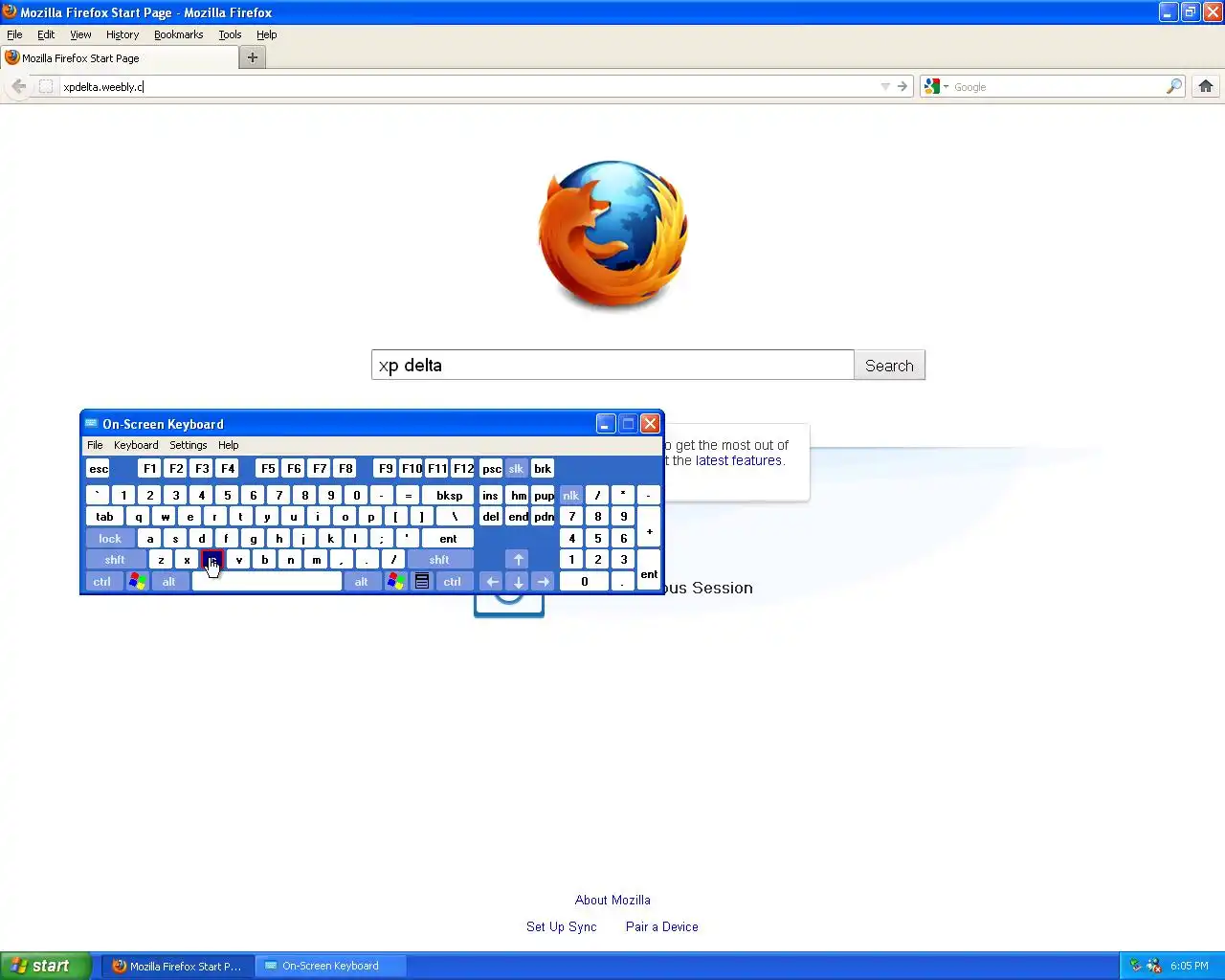Click the m letter key on On-Screen Keyboard

[316, 560]
